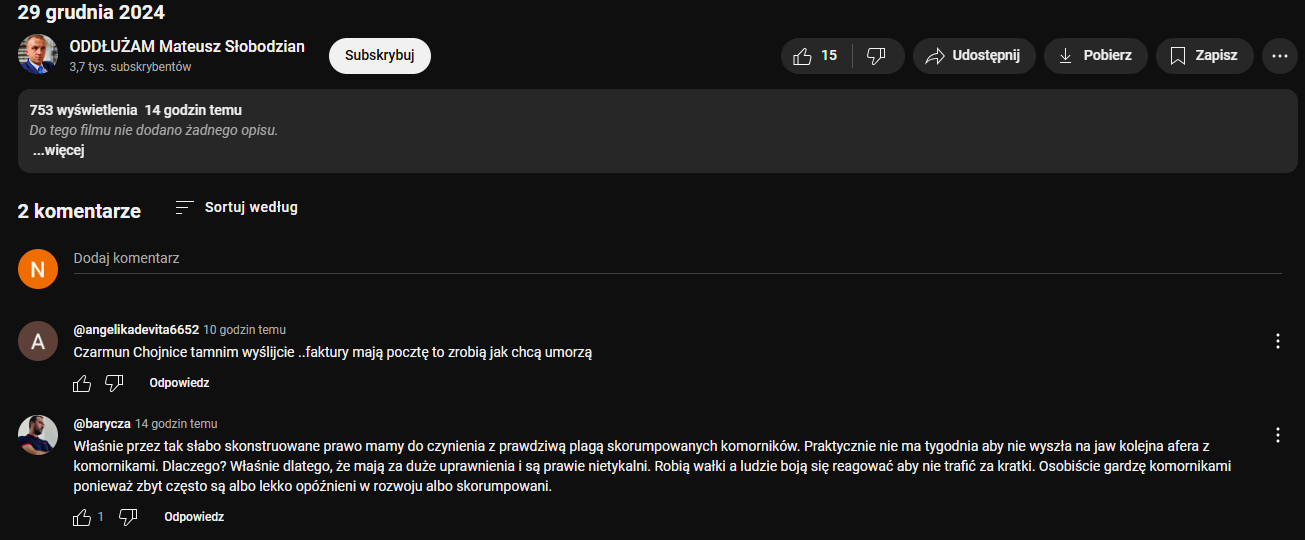
Task: Reply to @barycza using Odpowiedz
Action: point(194,517)
